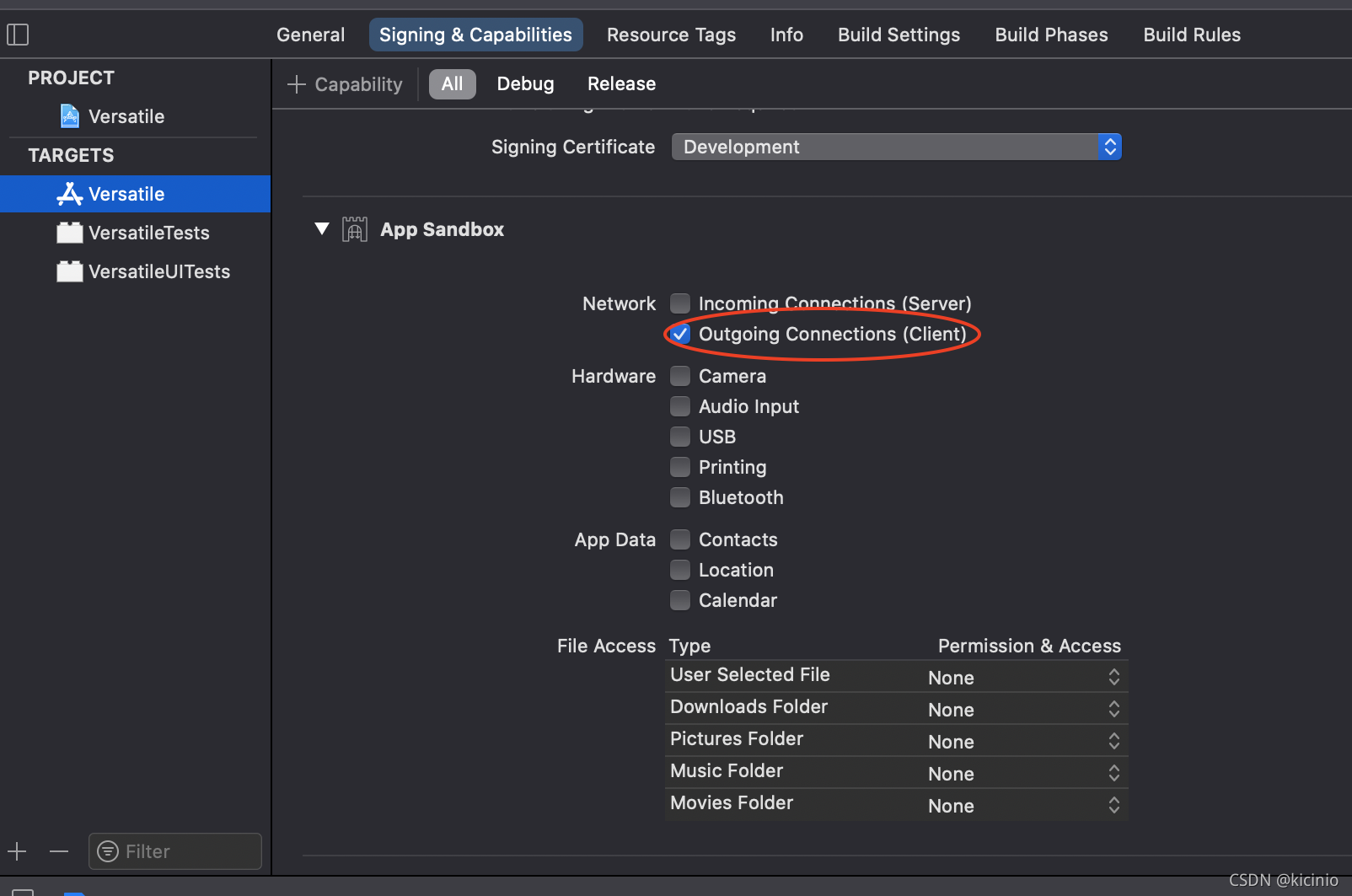Open the Build Rules tab

click(x=1192, y=35)
